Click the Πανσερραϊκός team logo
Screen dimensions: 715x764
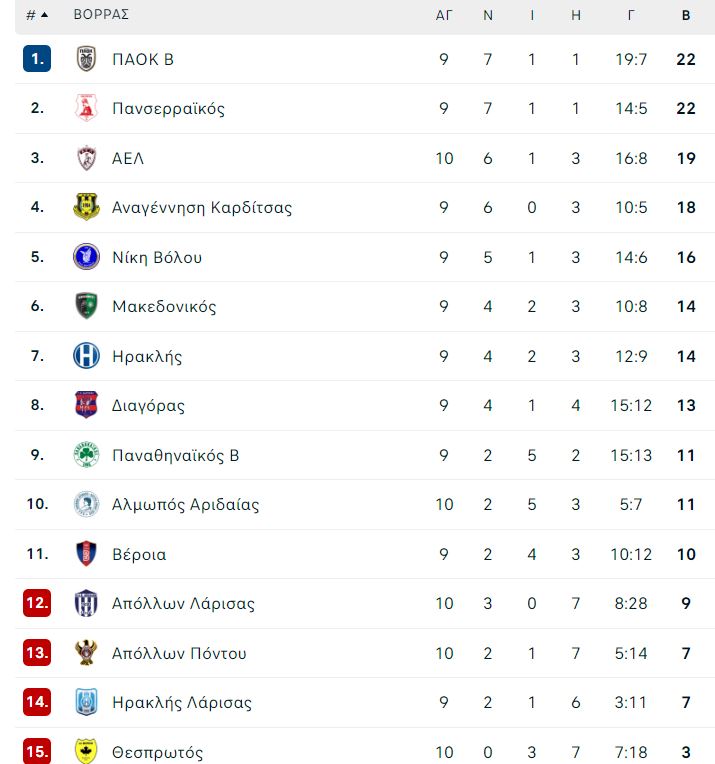[86, 108]
